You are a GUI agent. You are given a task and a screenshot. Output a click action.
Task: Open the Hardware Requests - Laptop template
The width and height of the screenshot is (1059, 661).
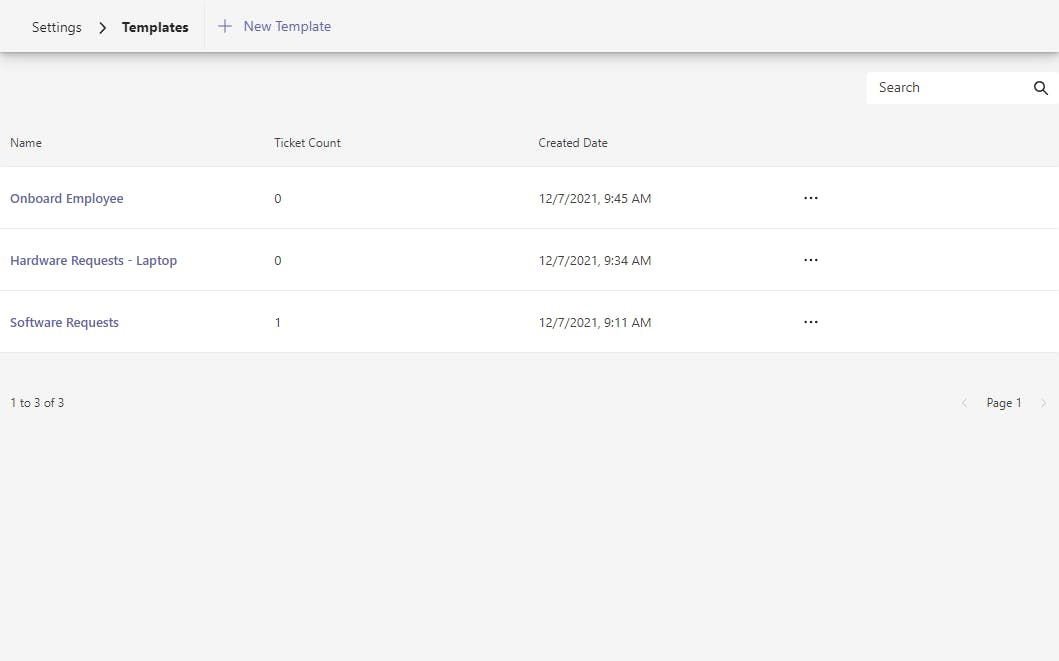(93, 260)
